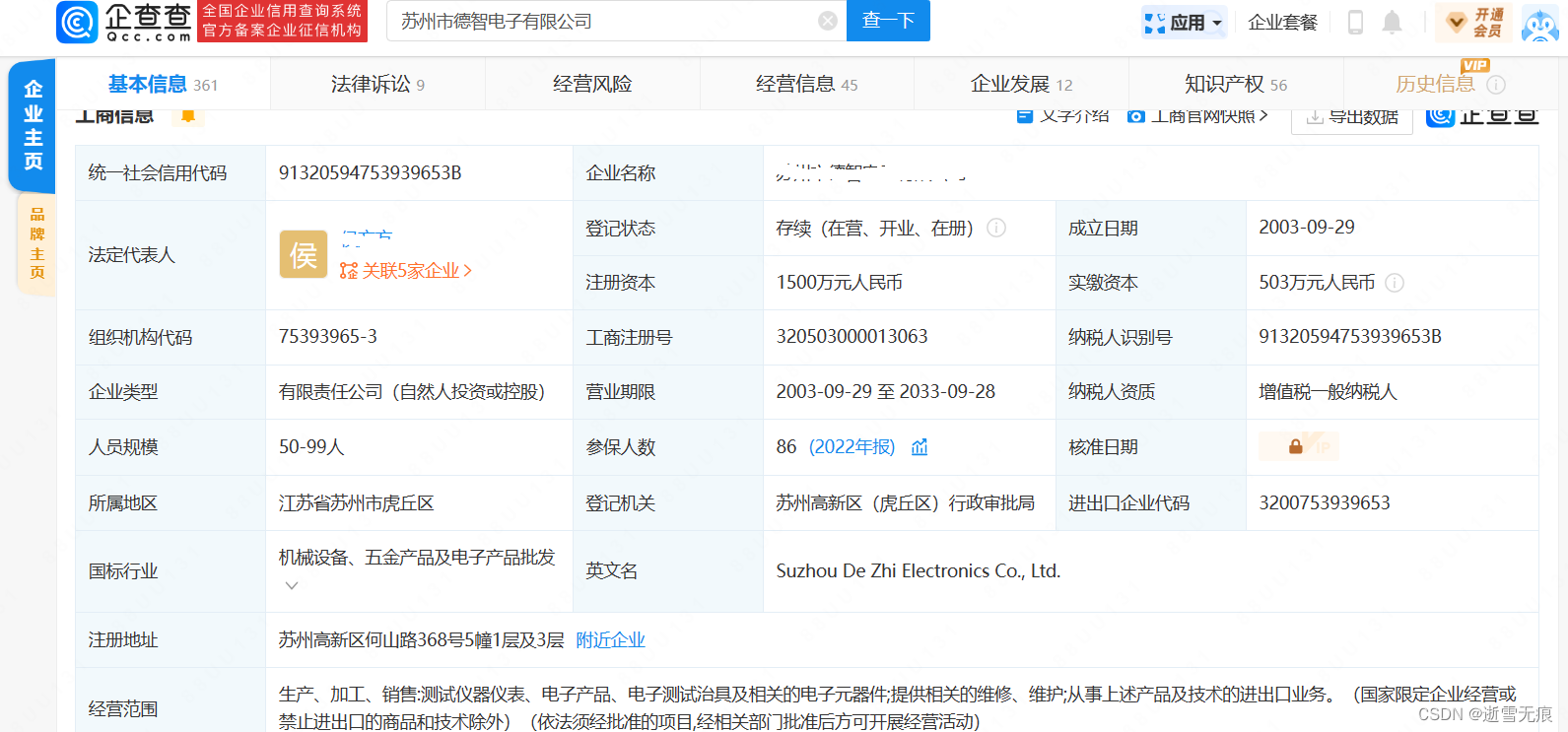Switch to 经营风险 tab
Screen dimensions: 1568x732
[592, 85]
